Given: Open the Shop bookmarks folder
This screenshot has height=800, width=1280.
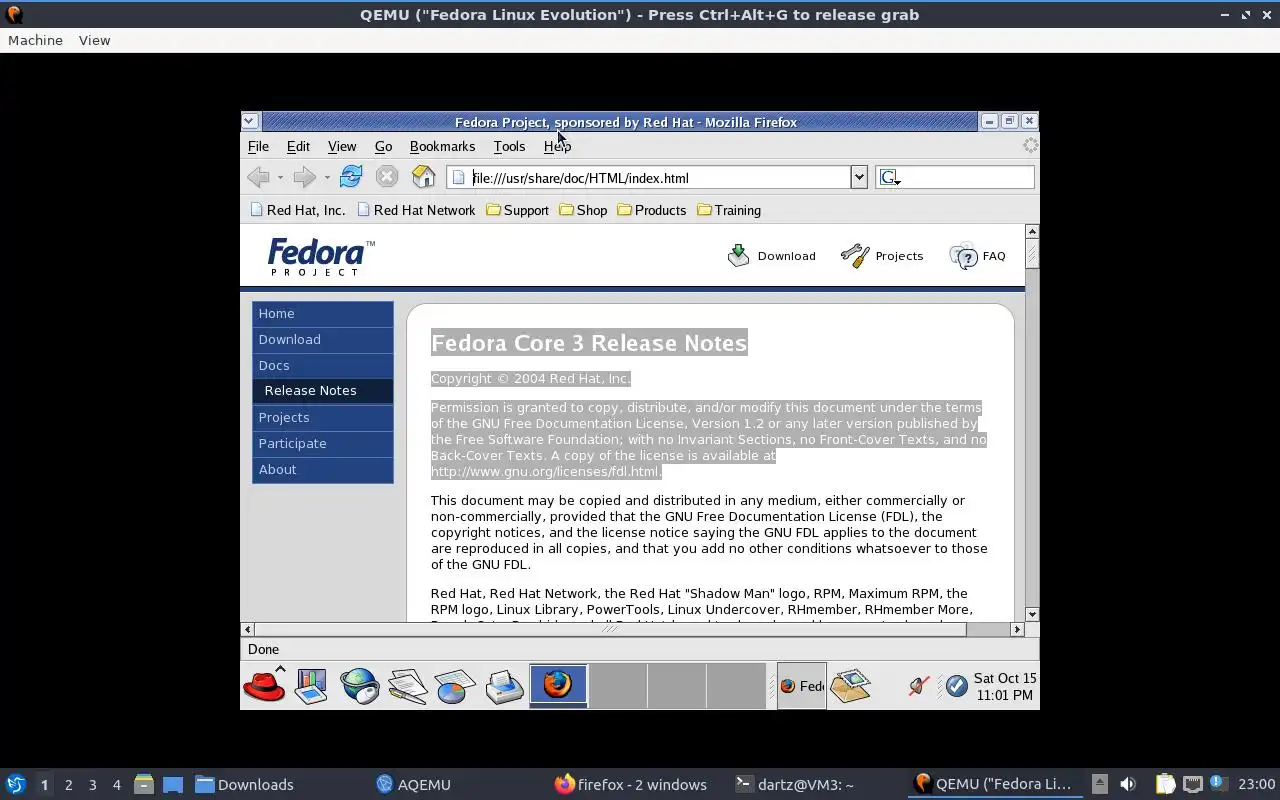Looking at the screenshot, I should pos(583,210).
